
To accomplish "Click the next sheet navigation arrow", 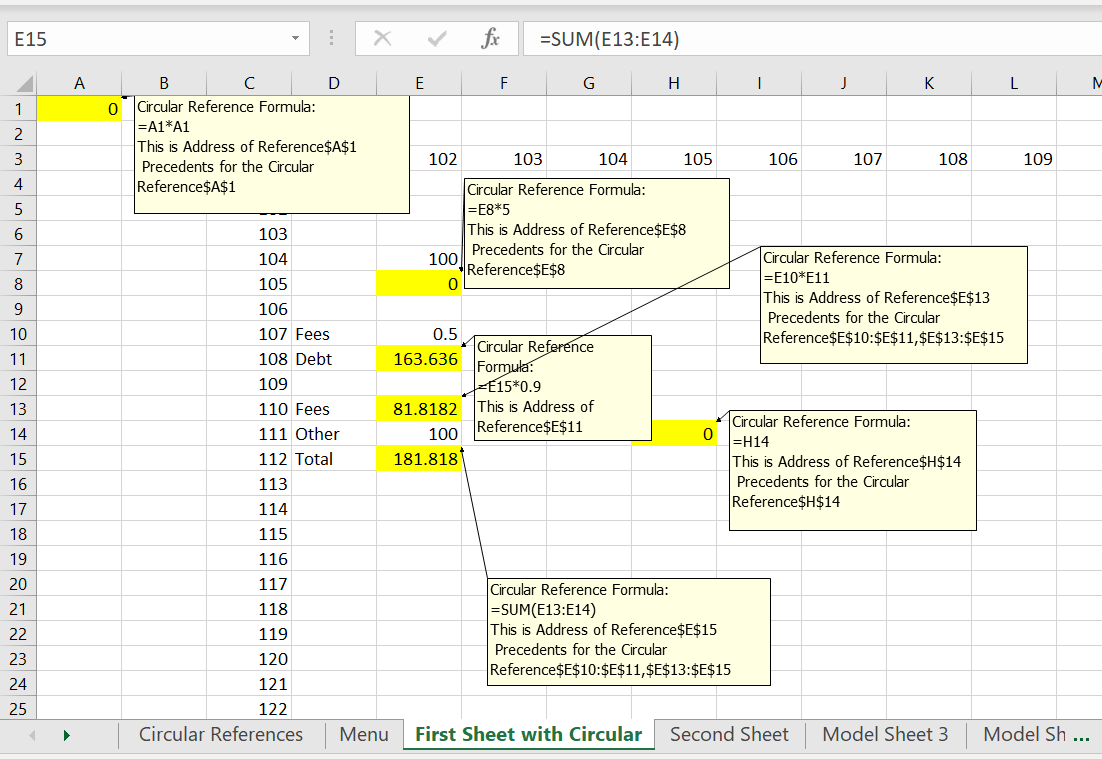I will [x=67, y=734].
